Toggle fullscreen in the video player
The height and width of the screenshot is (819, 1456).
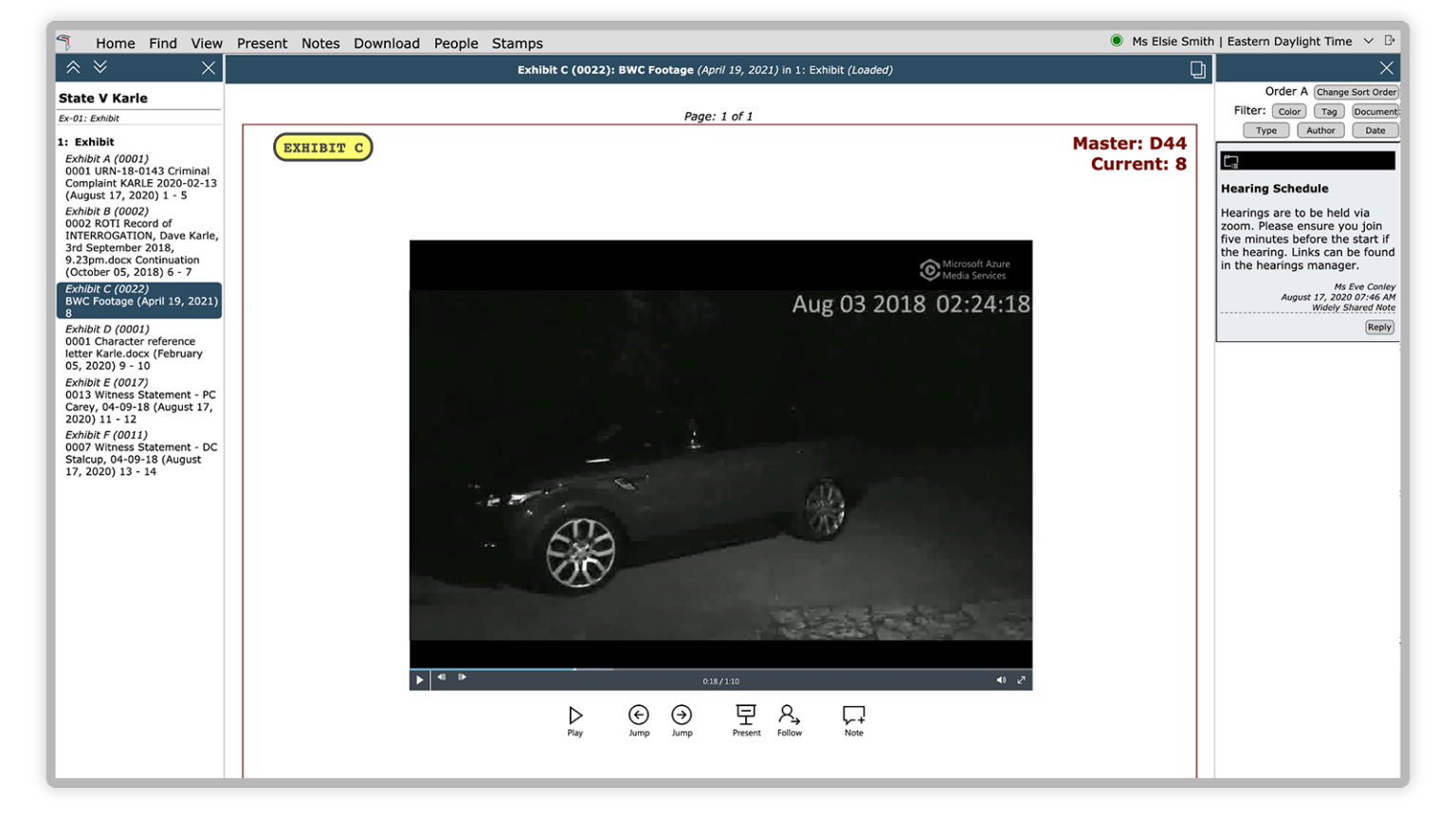(x=1022, y=680)
